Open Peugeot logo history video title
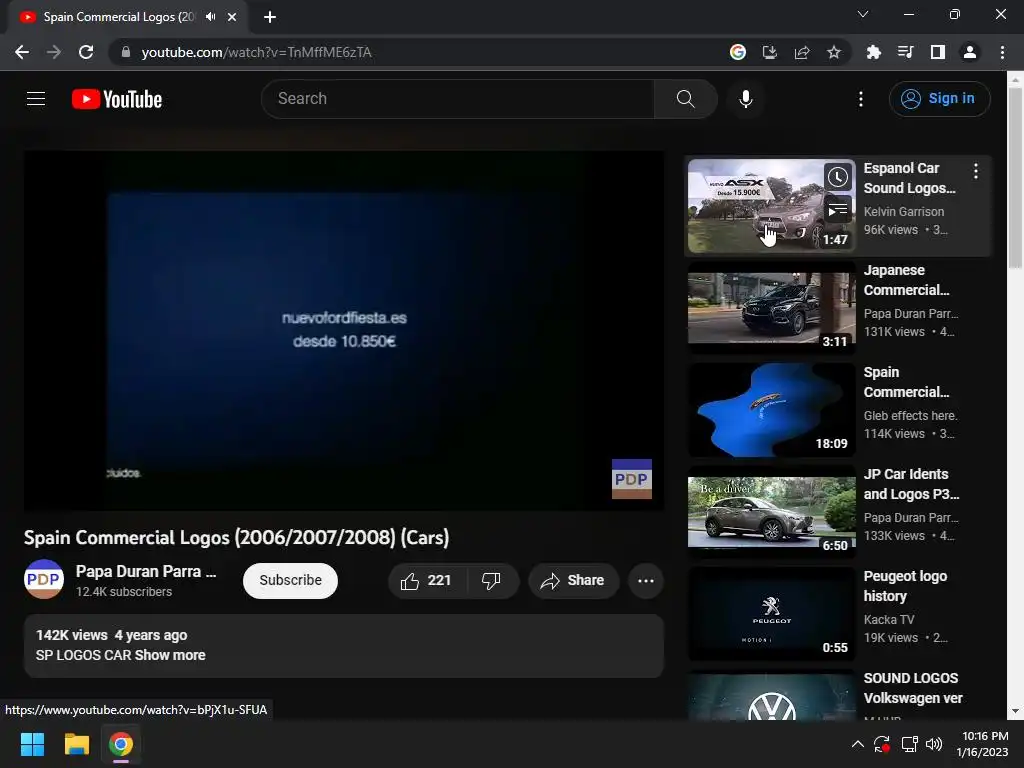 tap(905, 586)
